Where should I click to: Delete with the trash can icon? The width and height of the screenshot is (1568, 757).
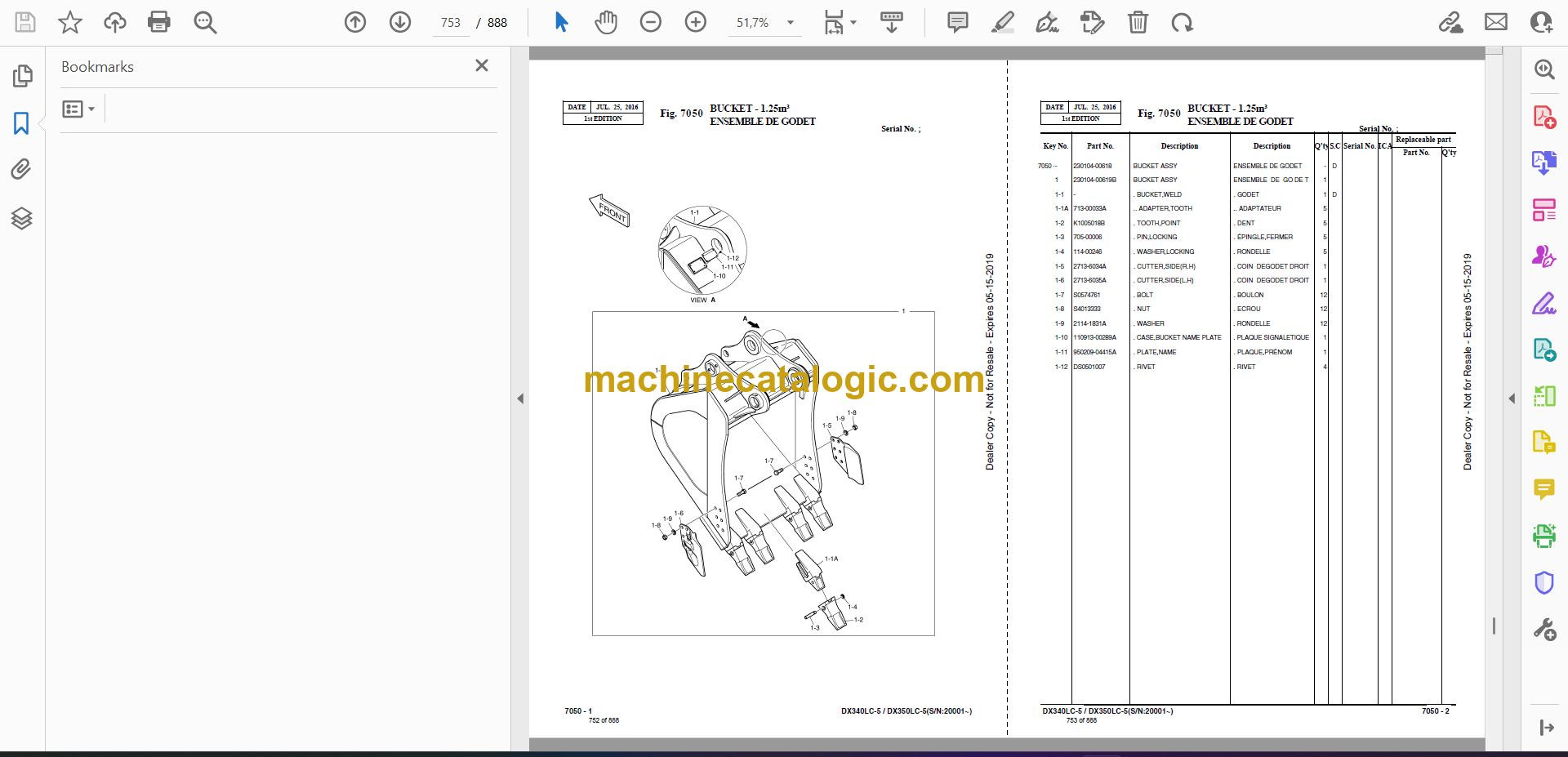coord(1138,22)
